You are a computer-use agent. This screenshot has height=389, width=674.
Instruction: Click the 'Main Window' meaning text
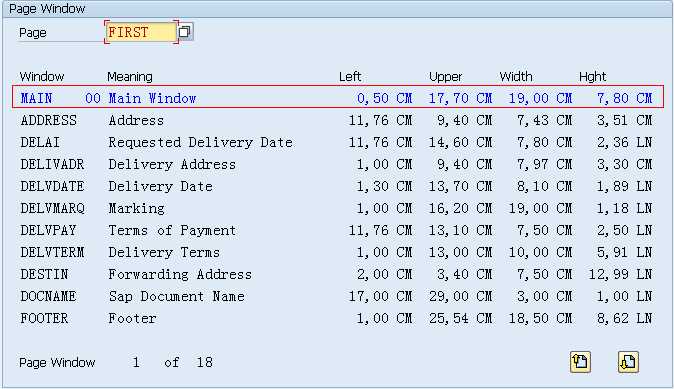(152, 98)
